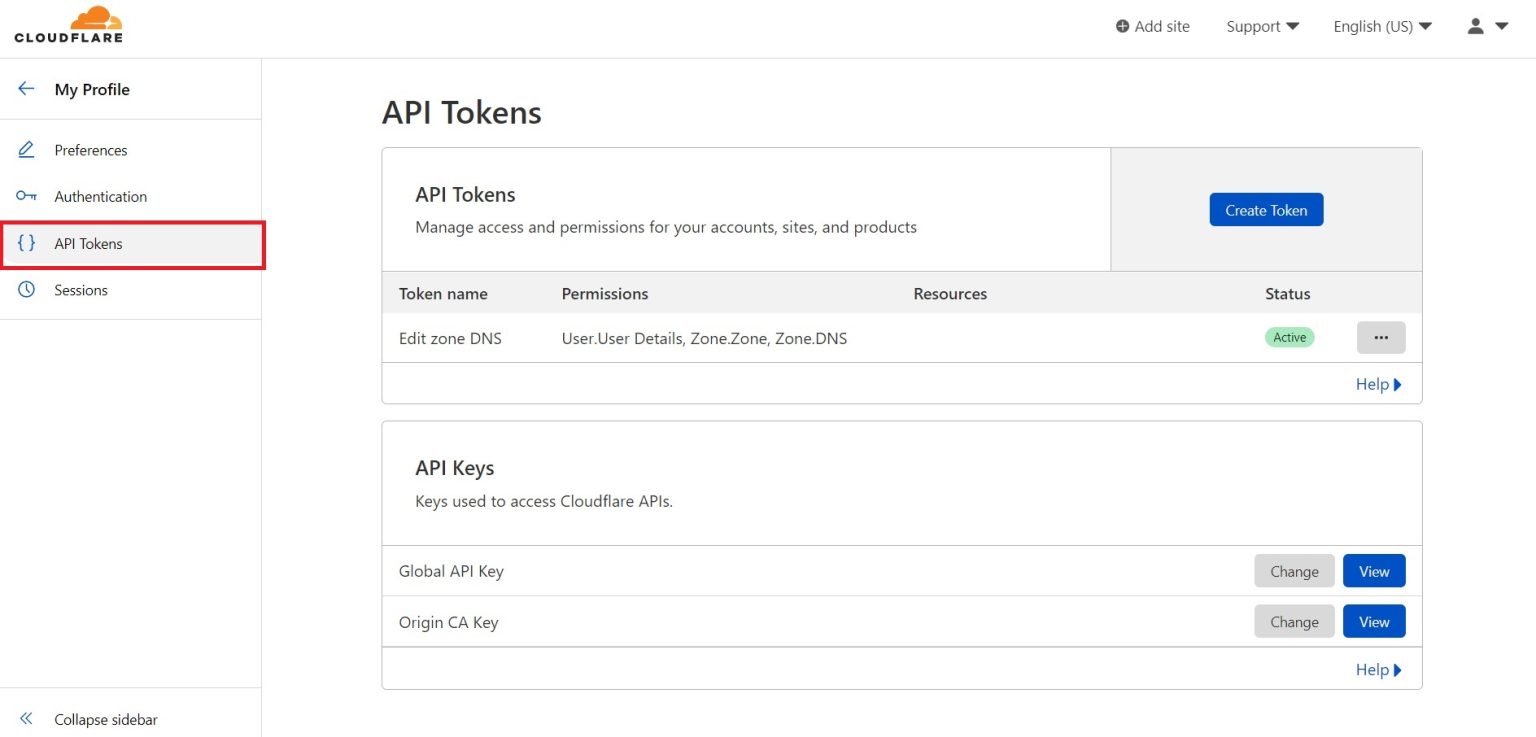Open the Support dropdown
Viewport: 1536px width, 737px height.
1262,26
